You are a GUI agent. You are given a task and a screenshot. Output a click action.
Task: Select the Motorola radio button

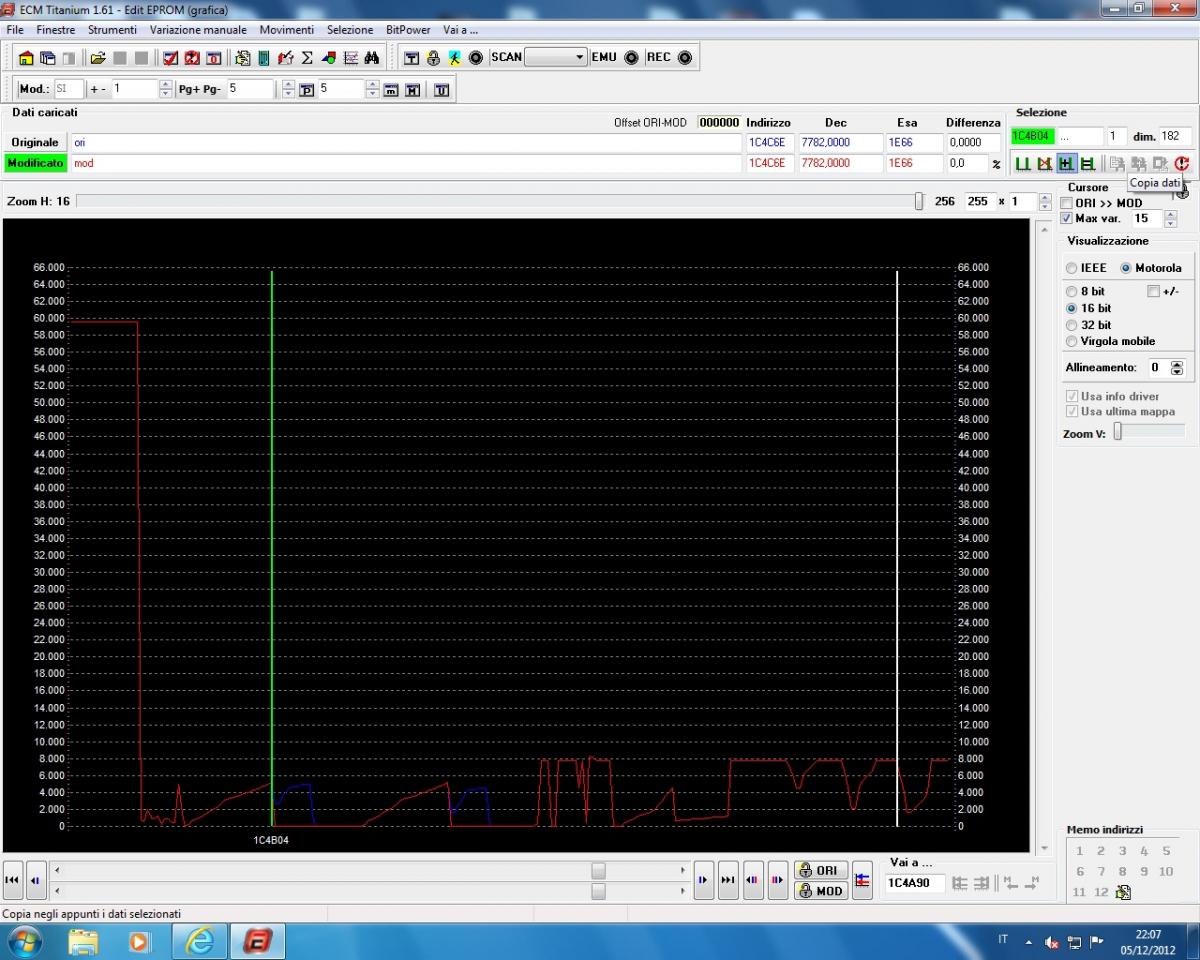point(1125,268)
